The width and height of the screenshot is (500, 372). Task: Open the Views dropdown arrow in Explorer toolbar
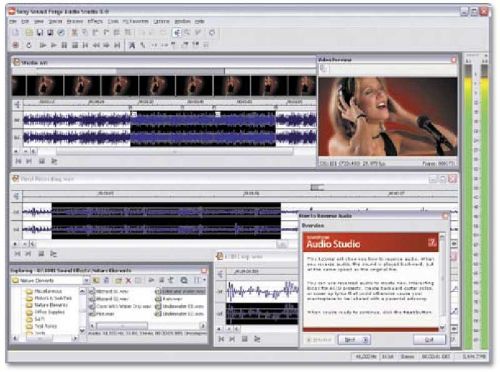(x=204, y=281)
